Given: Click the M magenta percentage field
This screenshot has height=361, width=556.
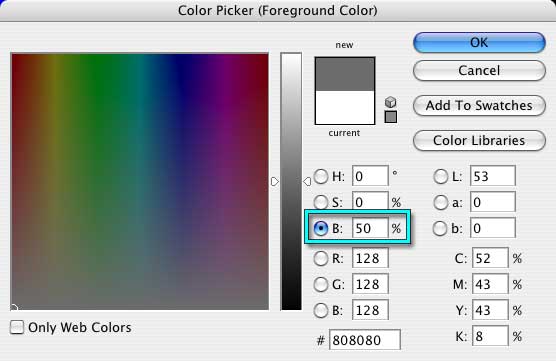Looking at the screenshot, I should [490, 284].
